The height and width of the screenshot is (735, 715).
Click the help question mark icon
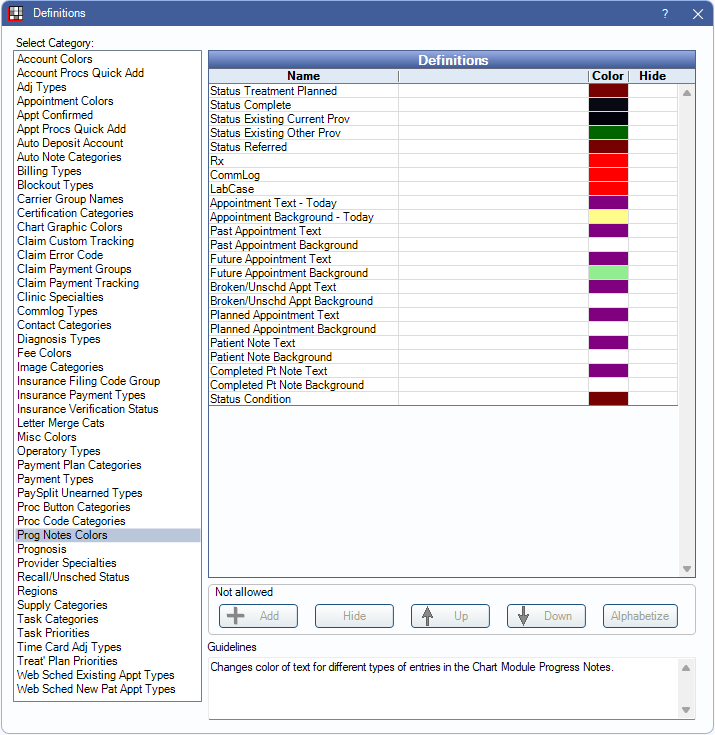click(665, 14)
